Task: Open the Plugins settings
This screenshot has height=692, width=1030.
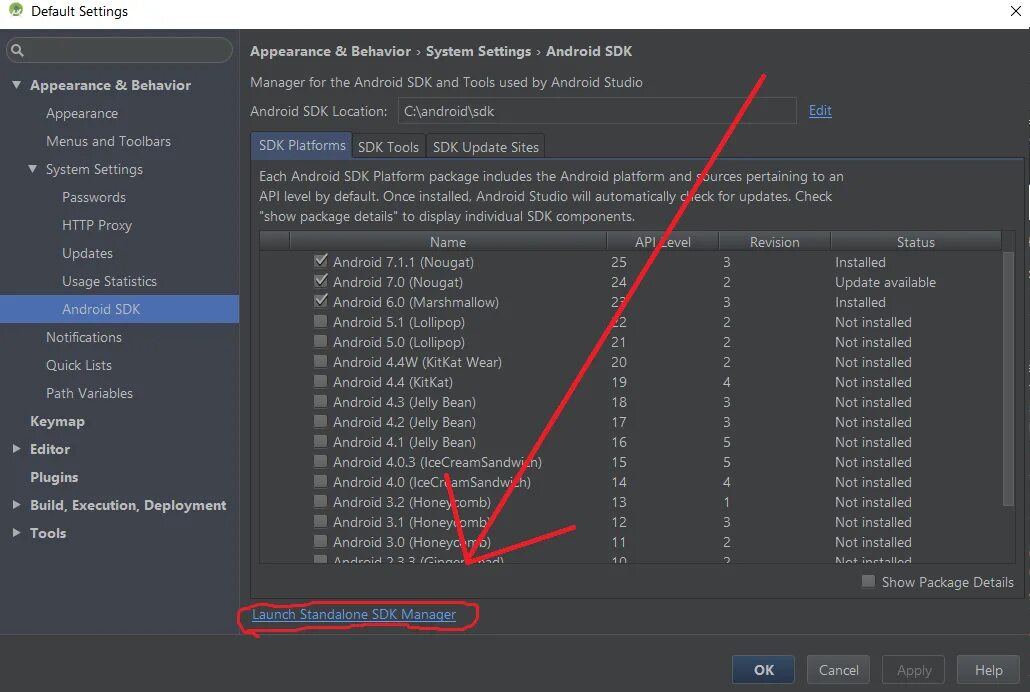Action: [x=54, y=477]
